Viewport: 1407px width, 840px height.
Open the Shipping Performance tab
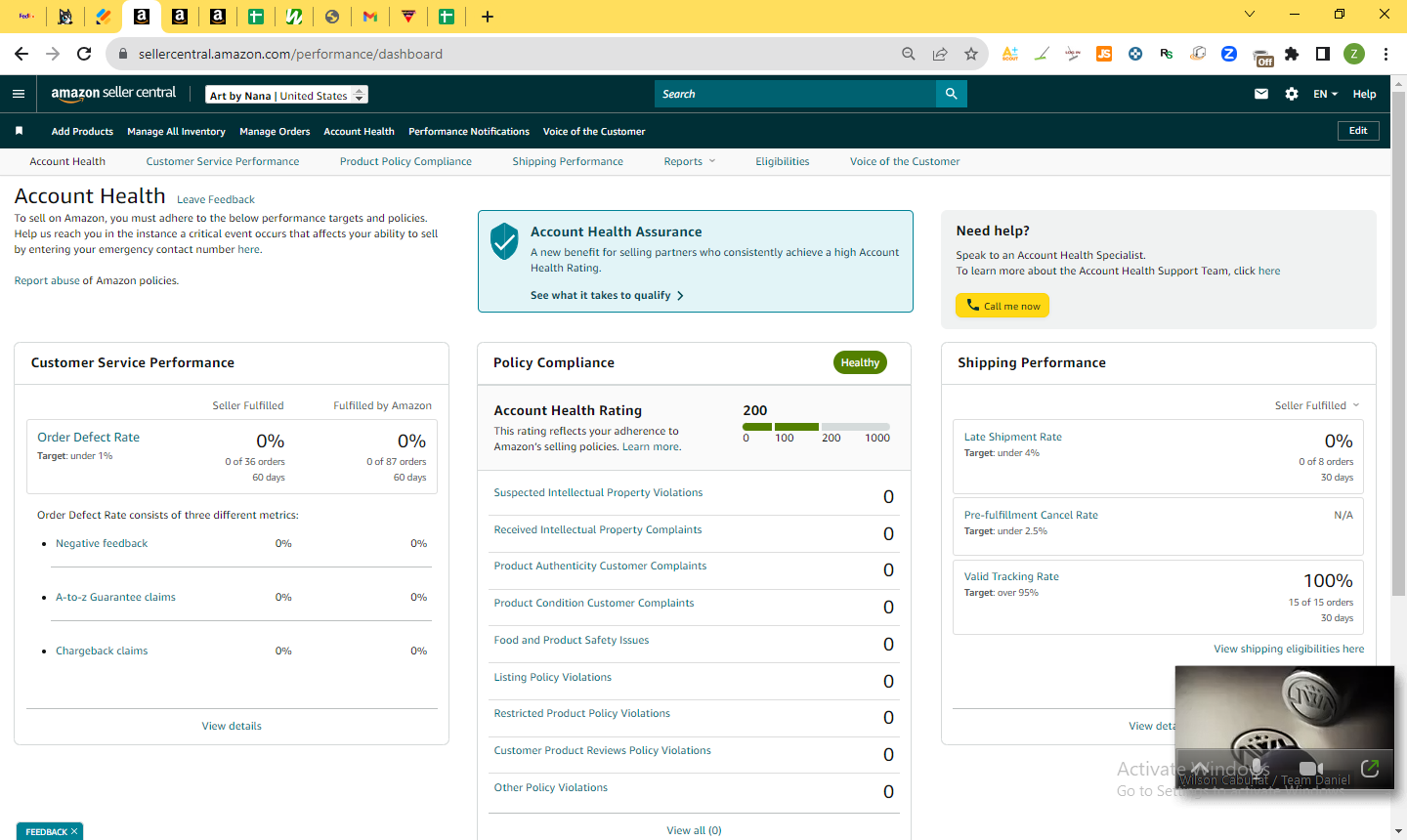pyautogui.click(x=568, y=161)
